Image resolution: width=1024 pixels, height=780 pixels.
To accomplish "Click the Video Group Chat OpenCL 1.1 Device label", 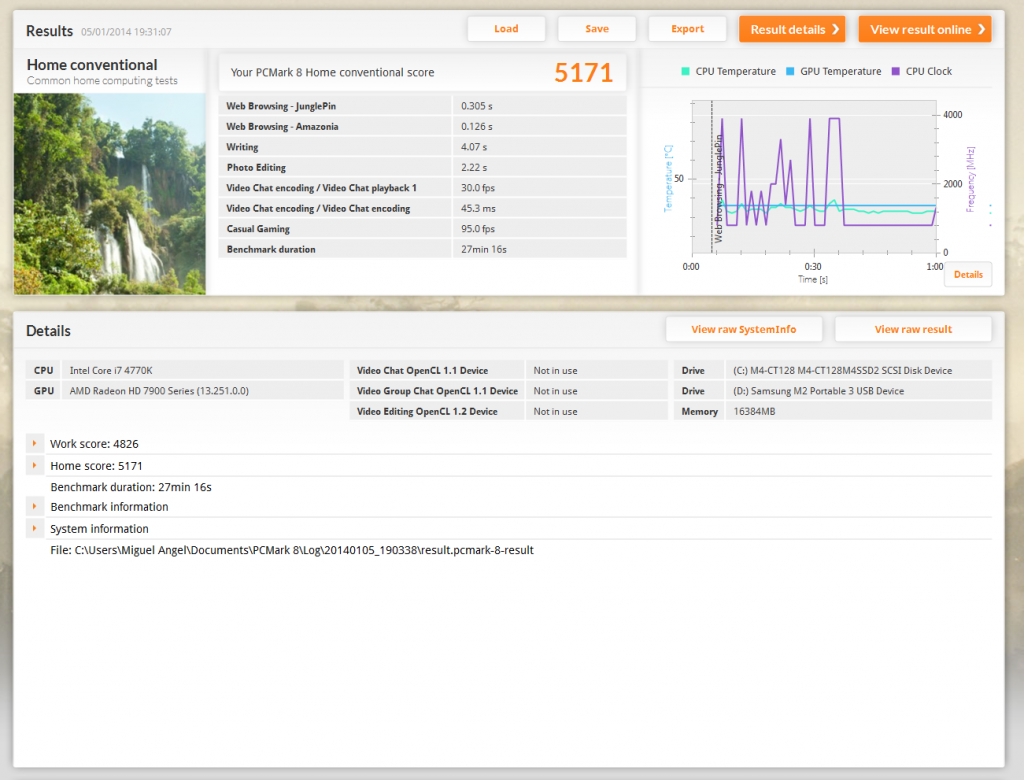I will coord(438,391).
